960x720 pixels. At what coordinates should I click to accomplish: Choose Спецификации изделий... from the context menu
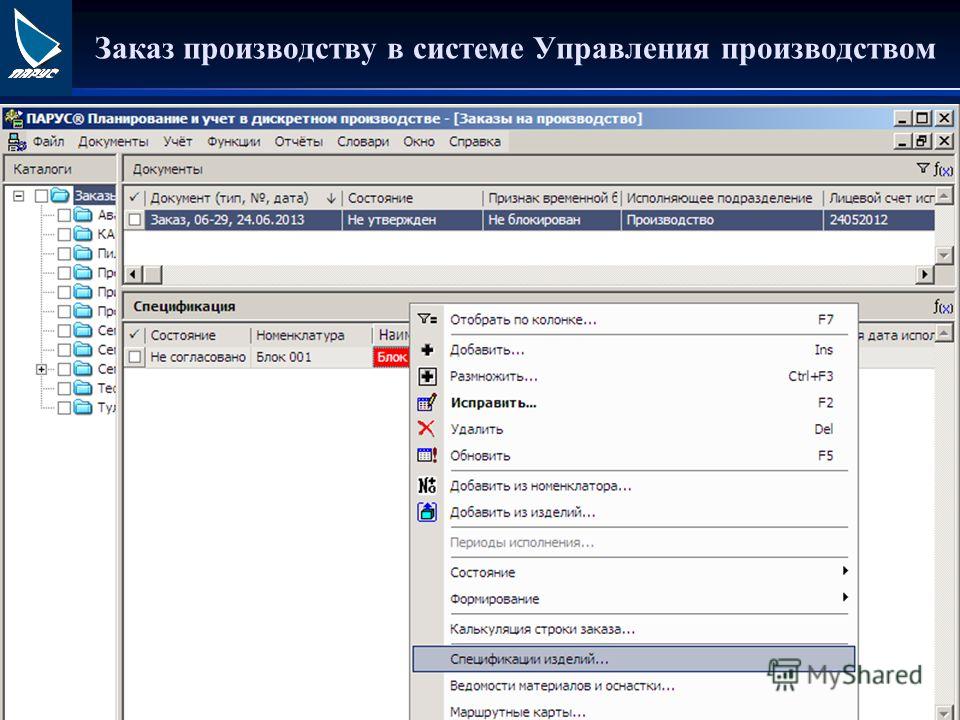pyautogui.click(x=634, y=659)
